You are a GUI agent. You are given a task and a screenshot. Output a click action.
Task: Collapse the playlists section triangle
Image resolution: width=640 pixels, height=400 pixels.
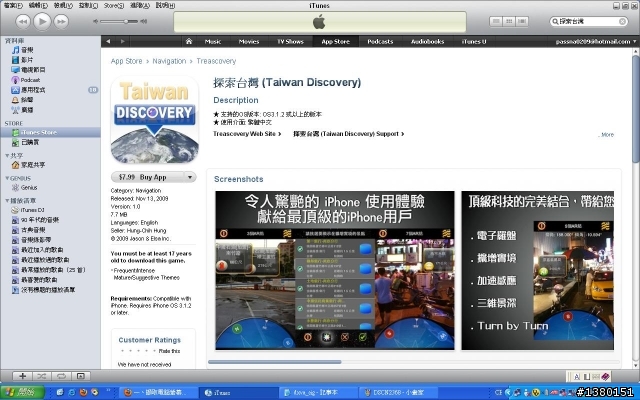click(7, 200)
